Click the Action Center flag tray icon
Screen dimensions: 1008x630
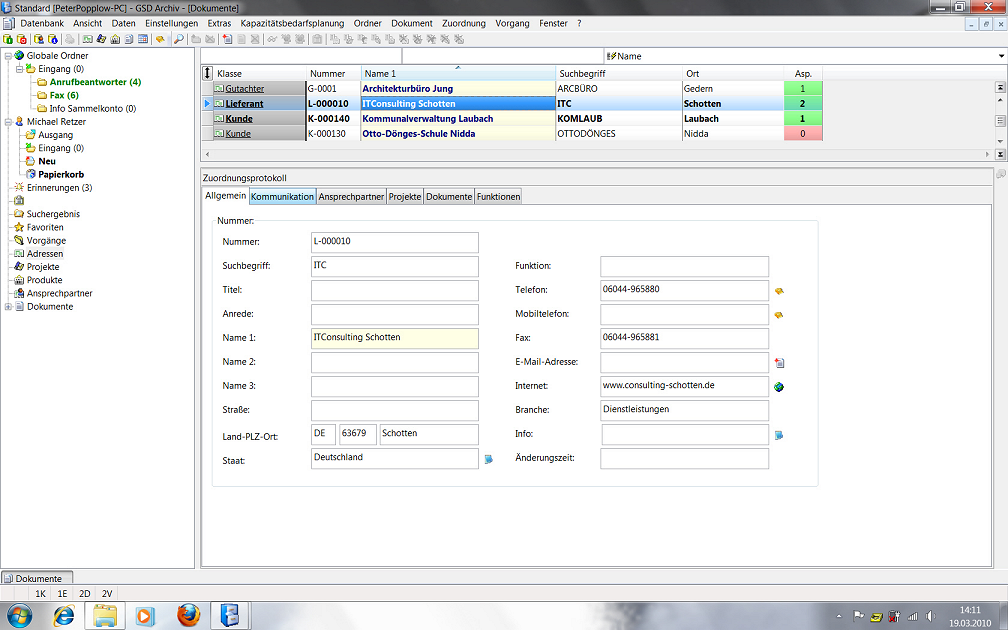(858, 616)
